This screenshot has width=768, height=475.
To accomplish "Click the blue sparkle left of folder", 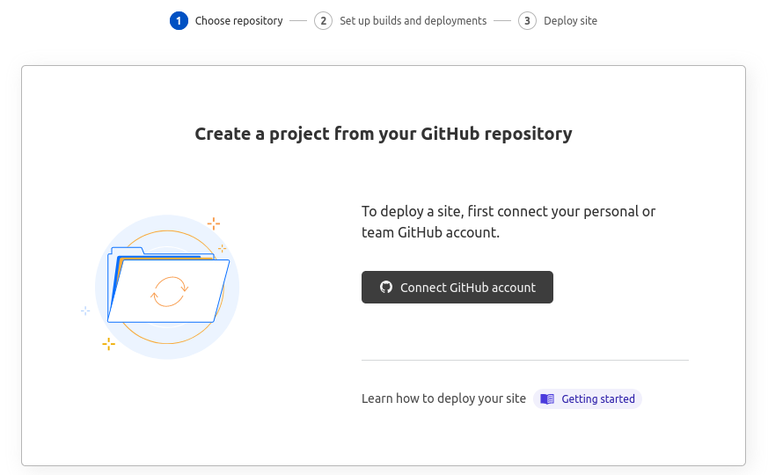I will tap(86, 311).
